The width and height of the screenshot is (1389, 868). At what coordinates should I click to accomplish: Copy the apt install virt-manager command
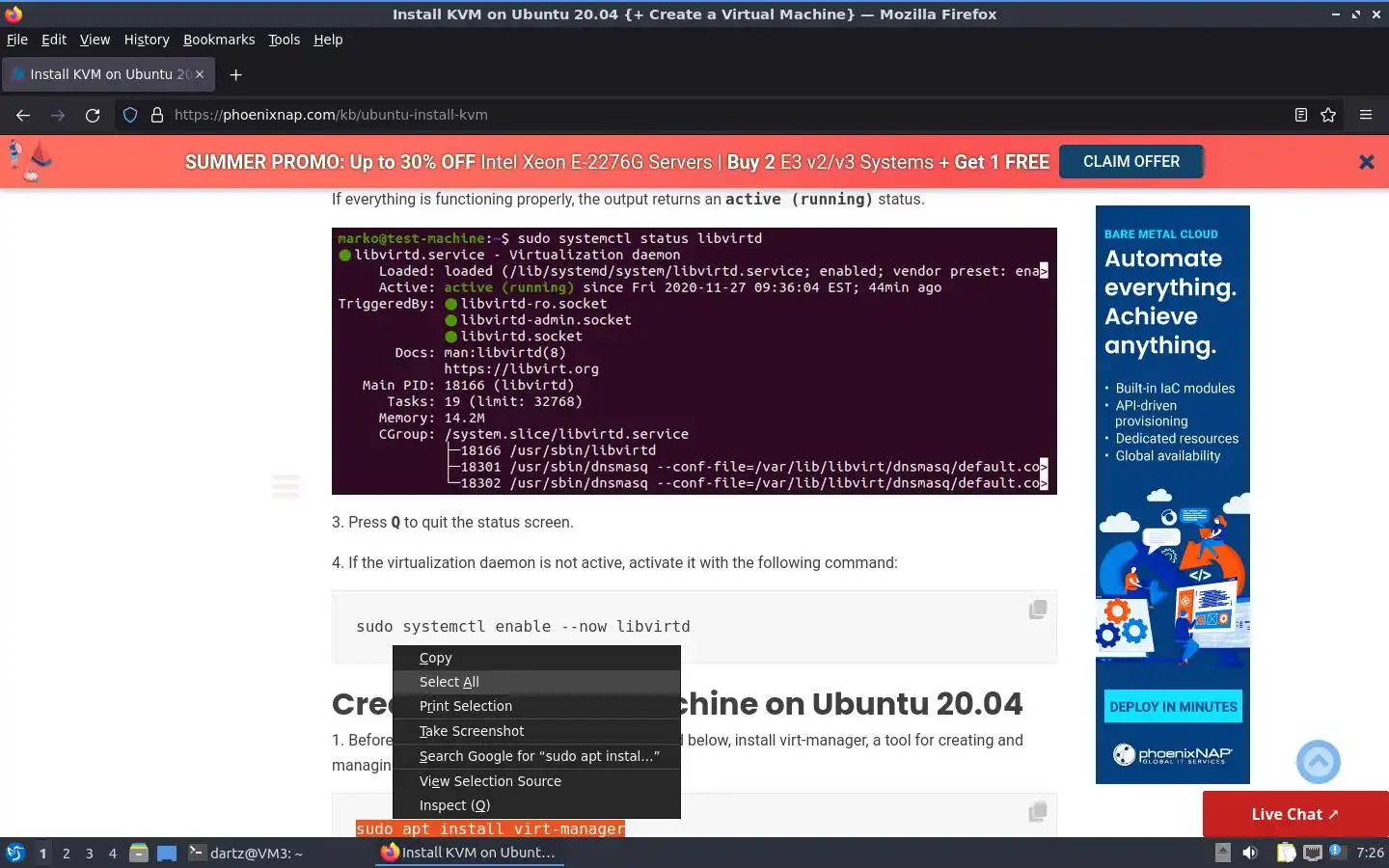pyautogui.click(x=1038, y=812)
